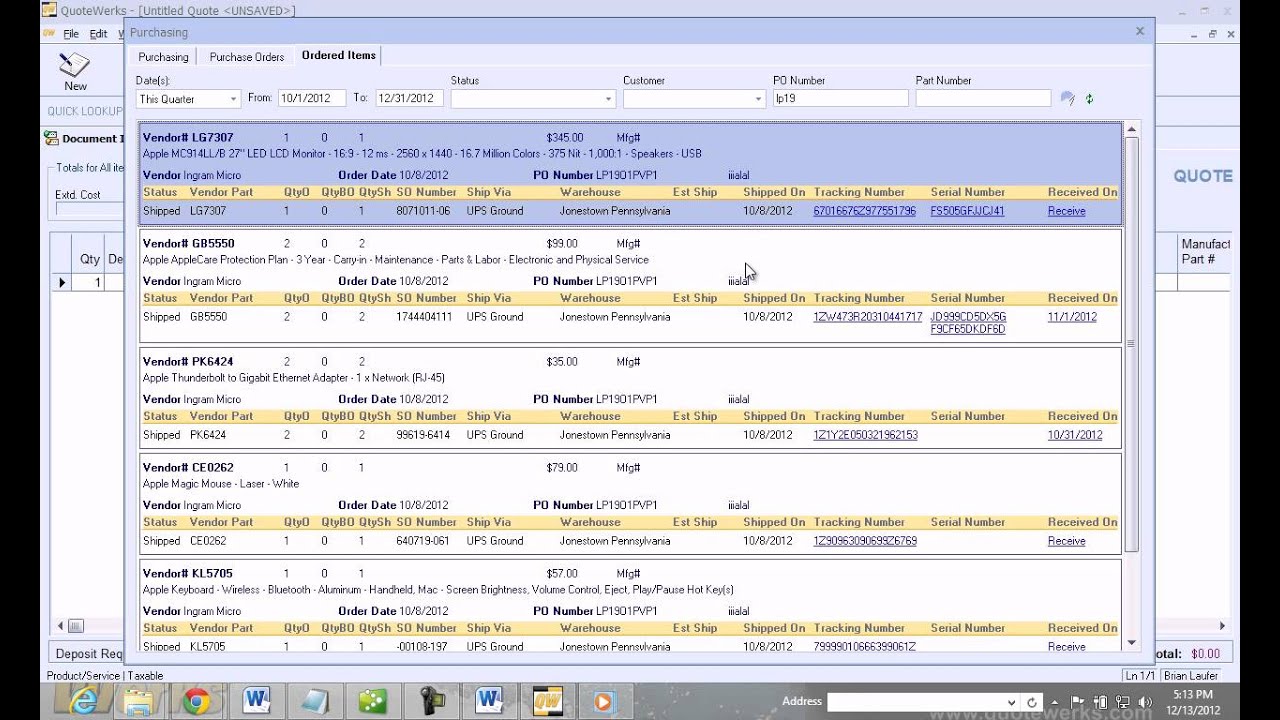The image size is (1280, 720).
Task: Click the taskbar volume speaker icon
Action: [1144, 702]
